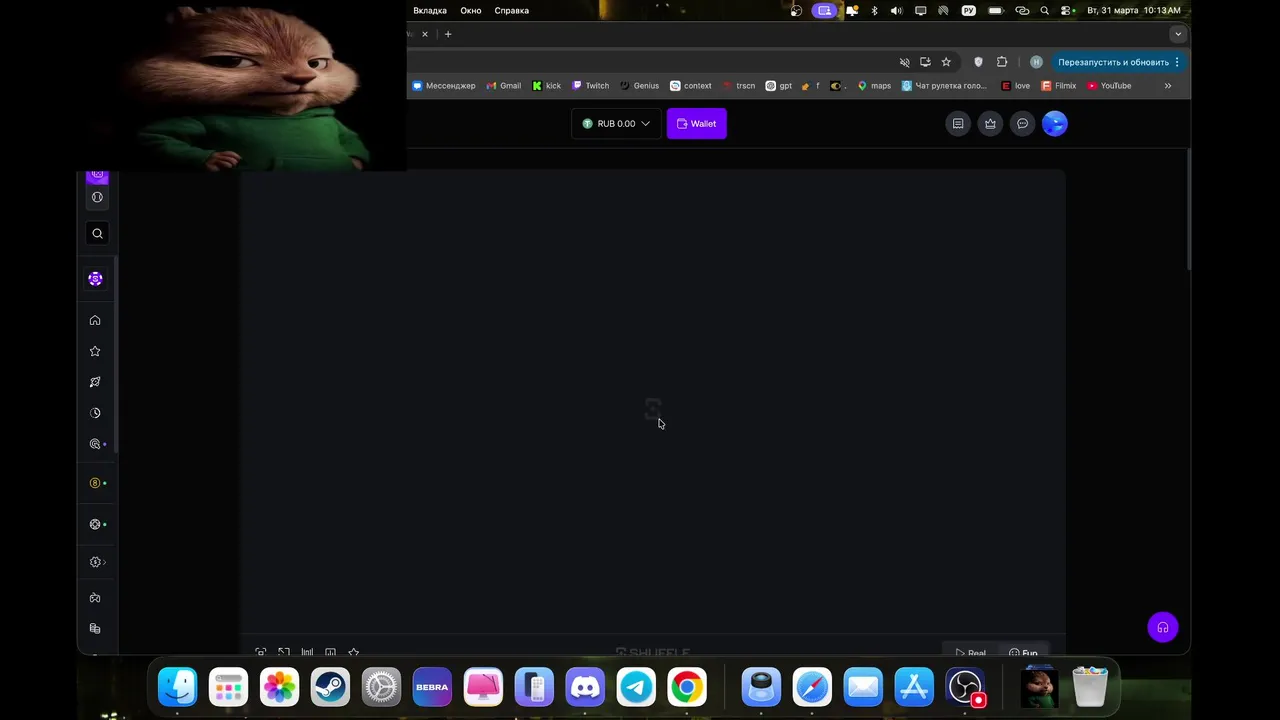Switch game to Real mode
Image resolution: width=1280 pixels, height=720 pixels.
[x=970, y=653]
